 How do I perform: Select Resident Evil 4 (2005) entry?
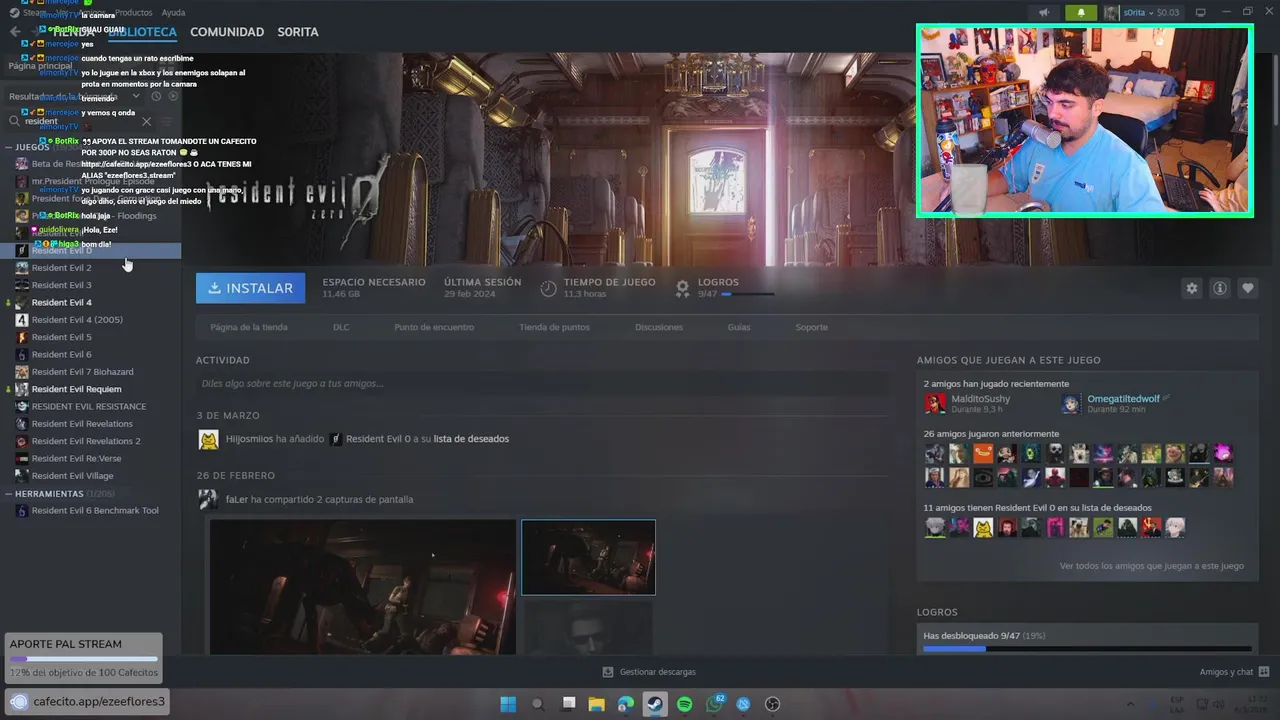[x=77, y=320]
